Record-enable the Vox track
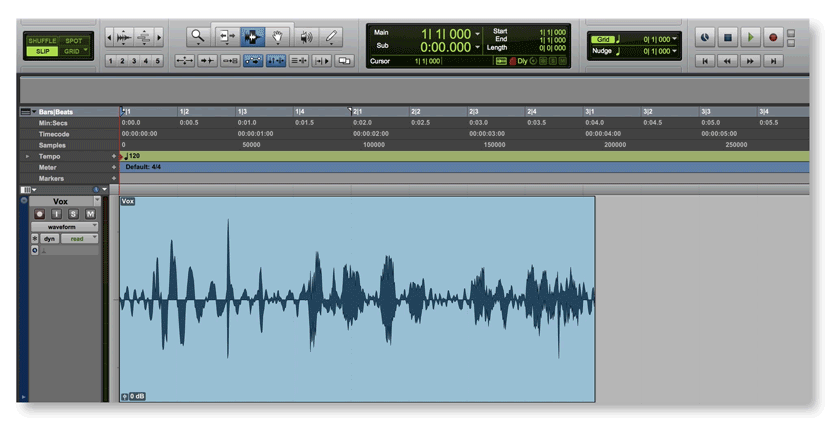Screen dimensions: 840x431 tap(39, 214)
